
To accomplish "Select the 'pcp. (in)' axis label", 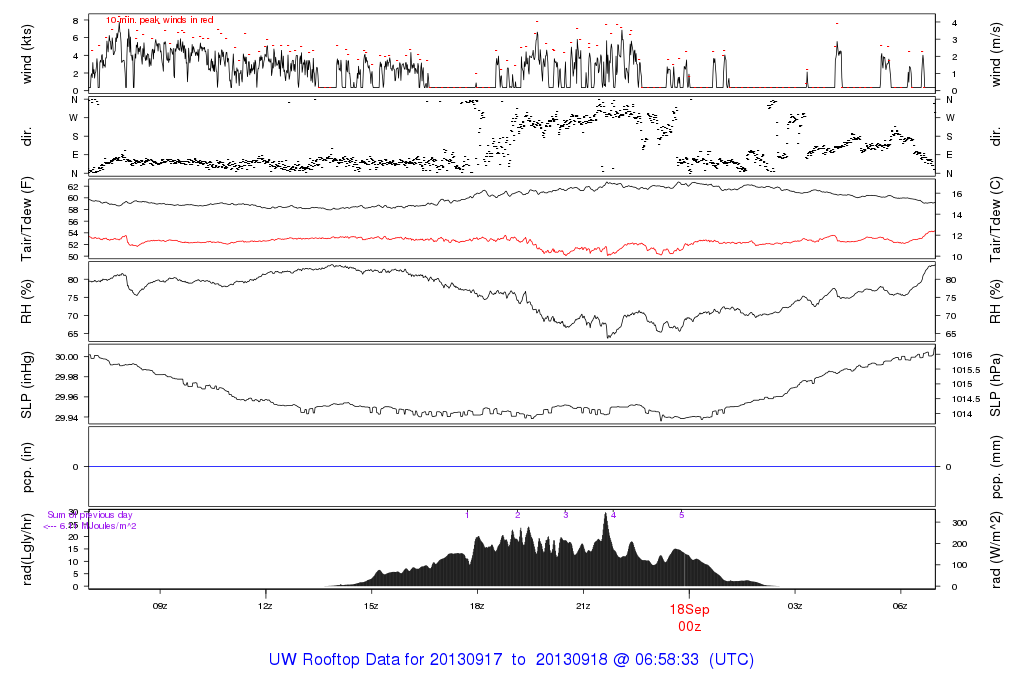I will coord(27,467).
